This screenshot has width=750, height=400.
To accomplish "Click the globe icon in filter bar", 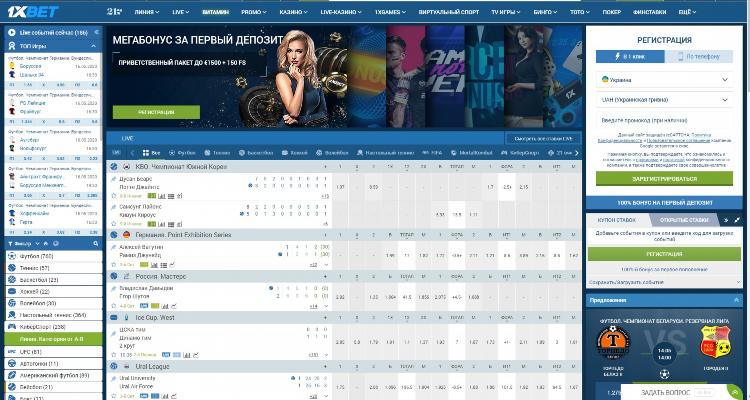I will click(56, 244).
